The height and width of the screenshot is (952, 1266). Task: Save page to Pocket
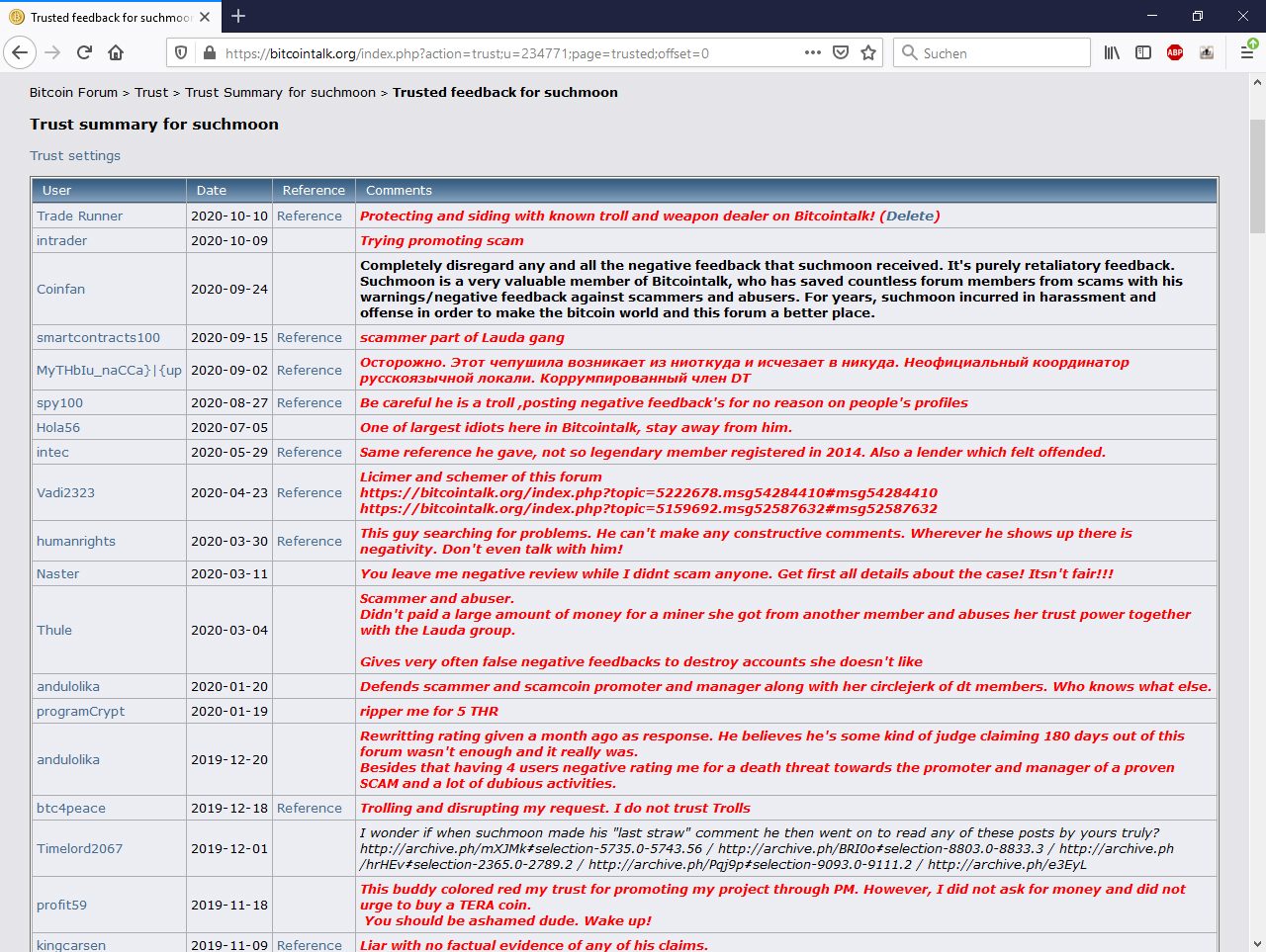click(841, 52)
